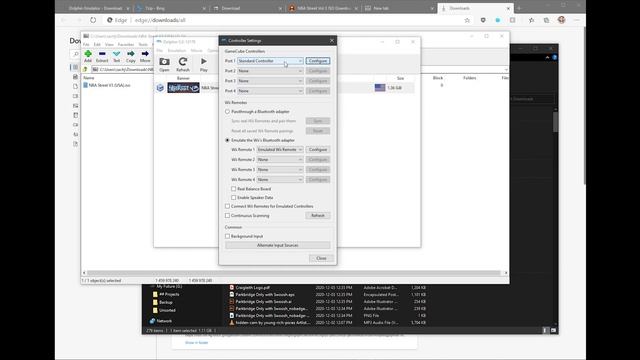Click Close button in Controller Settings
The image size is (640, 360).
pyautogui.click(x=321, y=258)
